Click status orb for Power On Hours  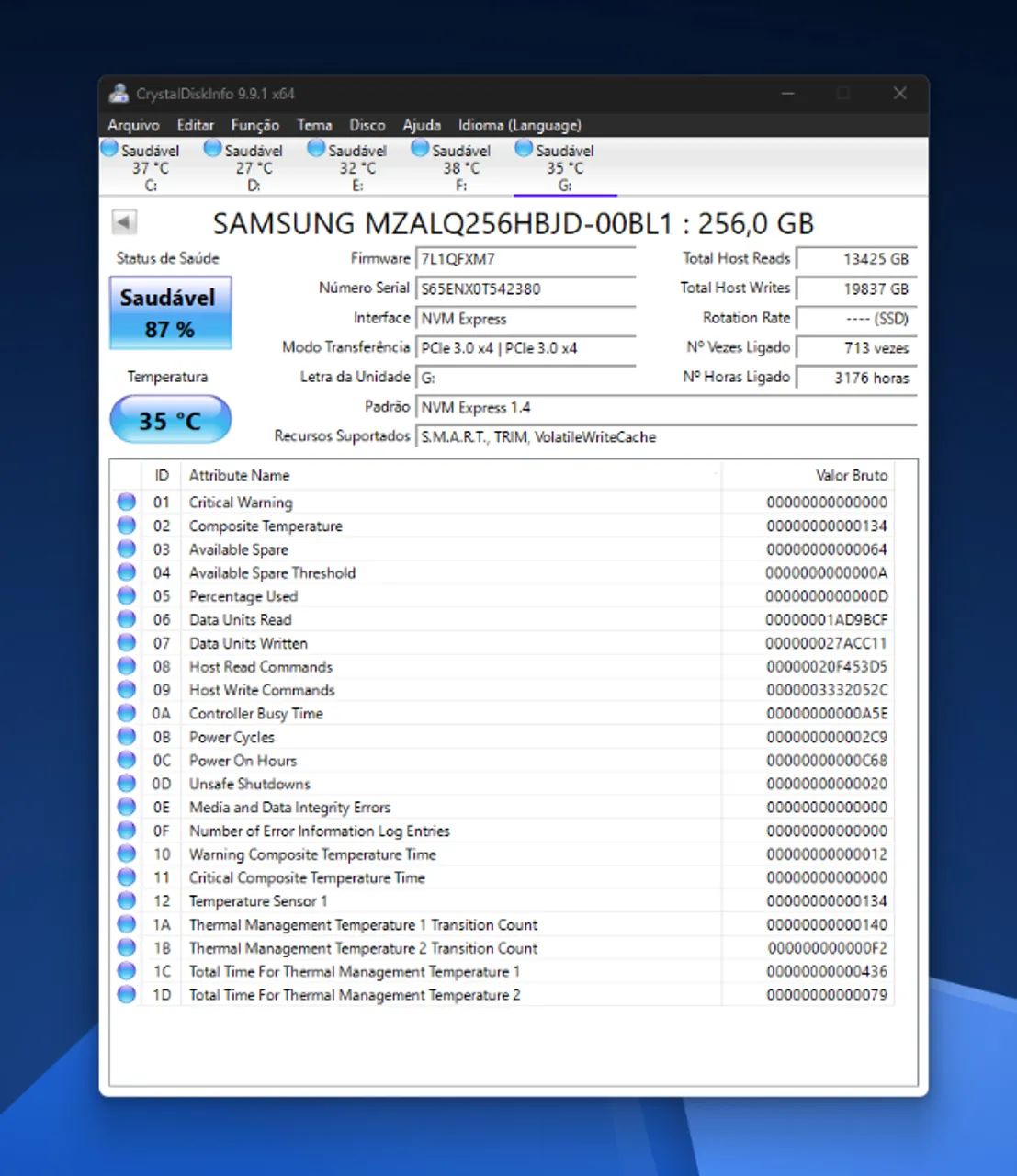tap(127, 760)
